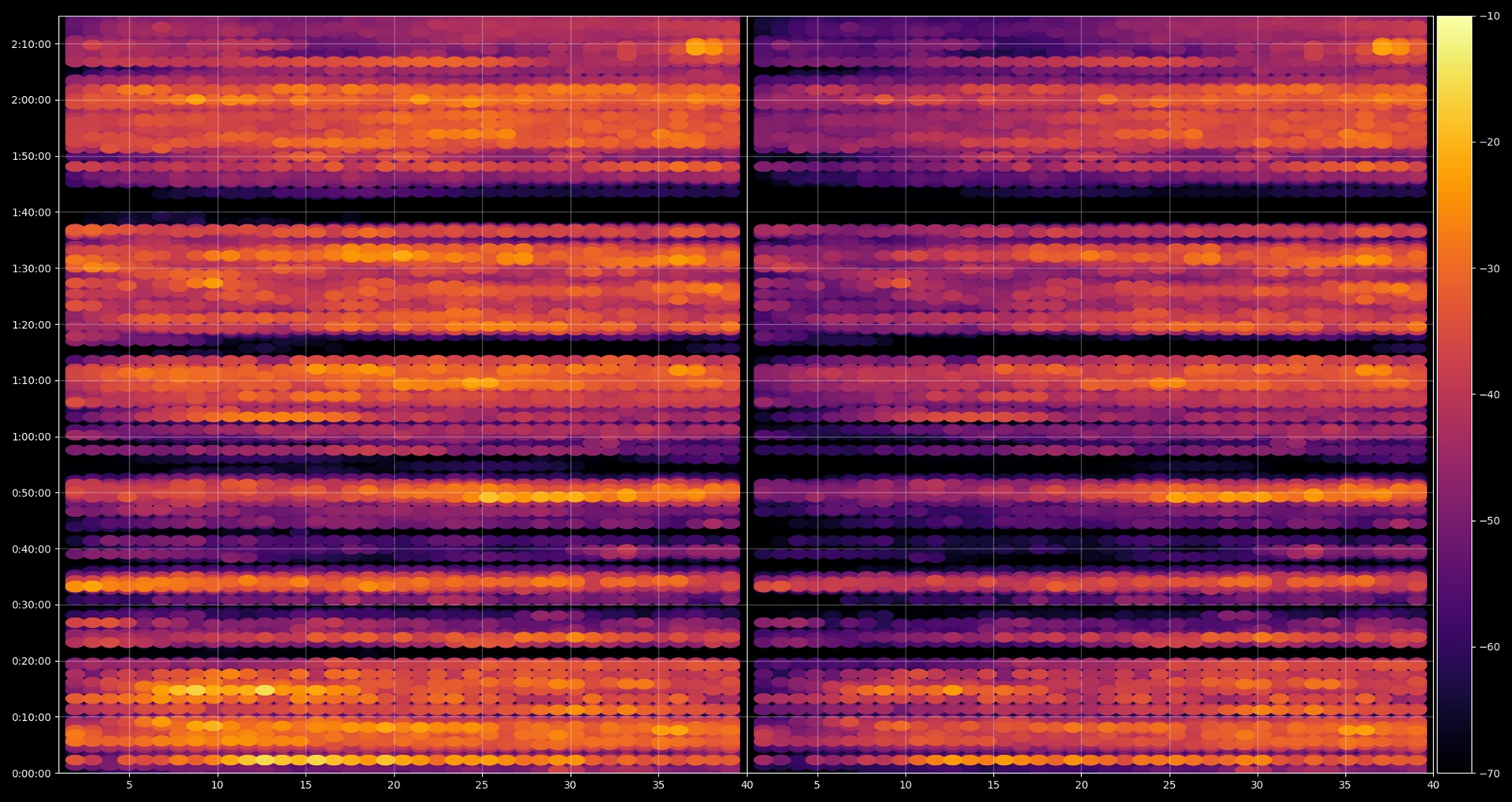This screenshot has height=802, width=1512.
Task: Select x-axis label 30 under the right plot
Action: (x=1257, y=785)
